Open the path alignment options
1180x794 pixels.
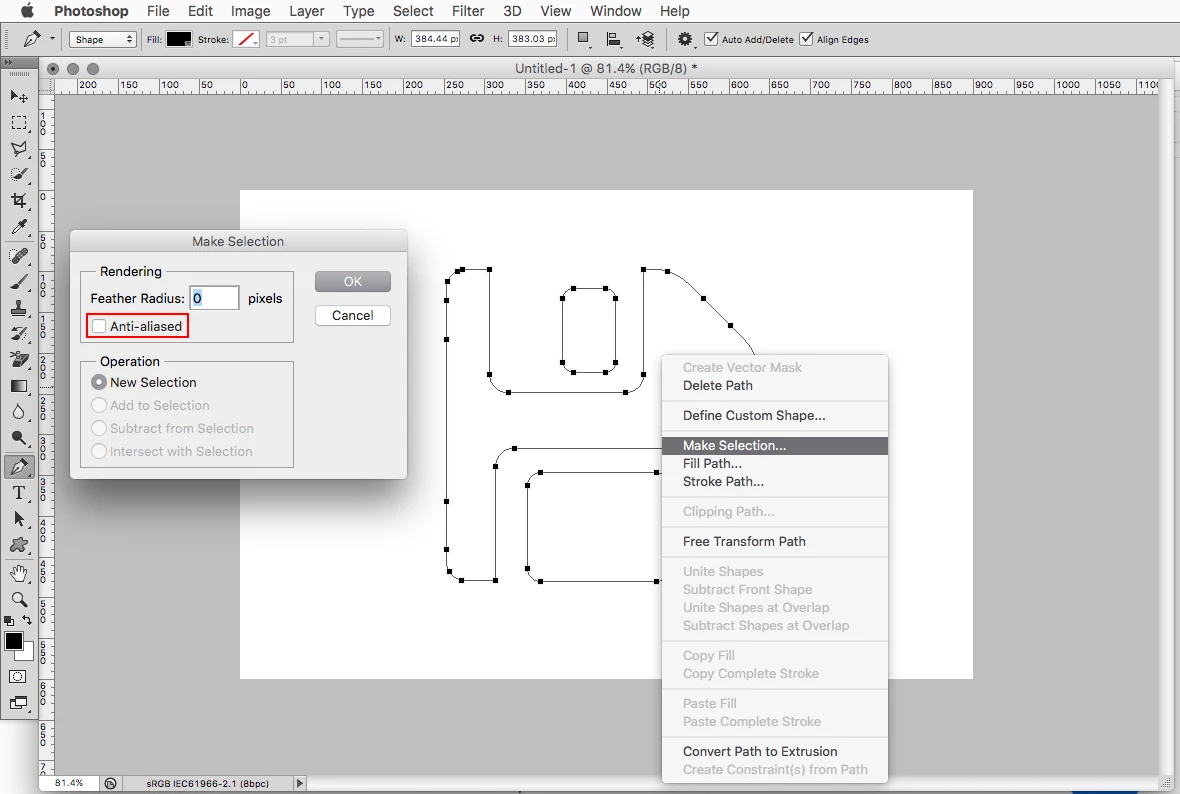613,39
